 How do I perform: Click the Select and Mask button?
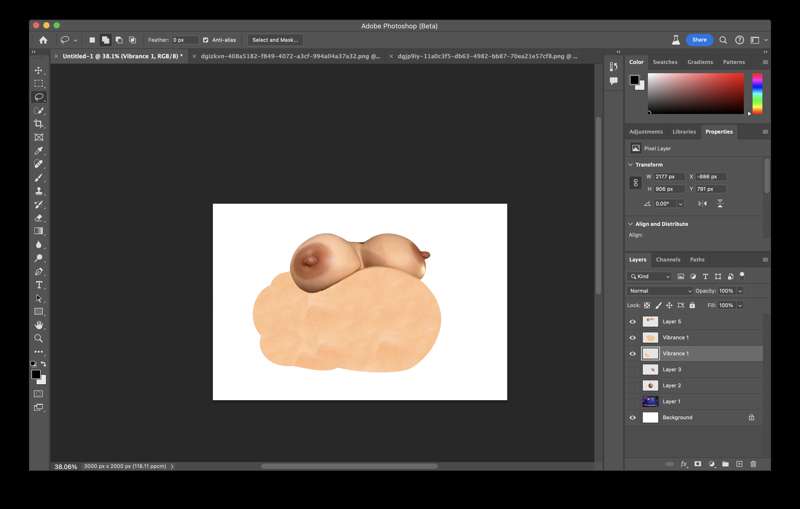275,40
